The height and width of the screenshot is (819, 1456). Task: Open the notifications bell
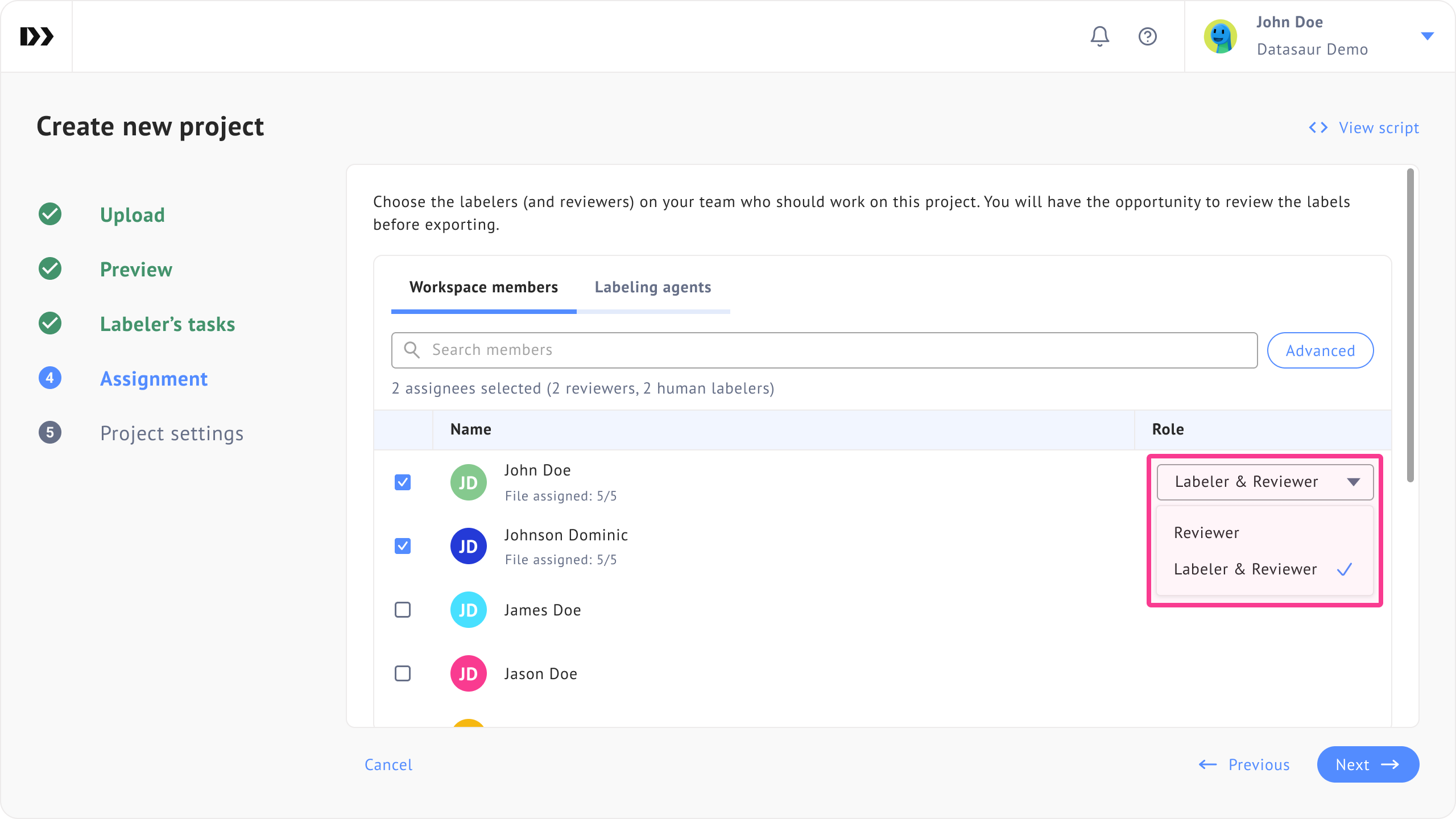click(x=1099, y=36)
